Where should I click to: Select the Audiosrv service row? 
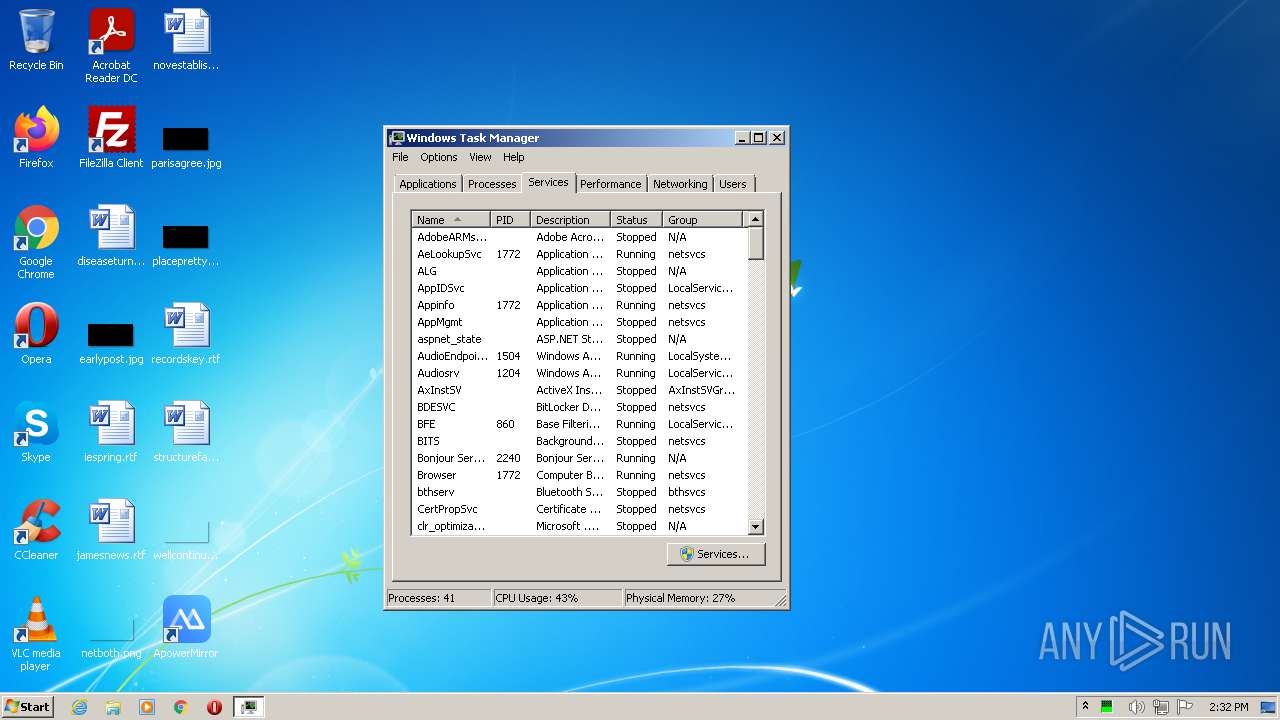[580, 373]
